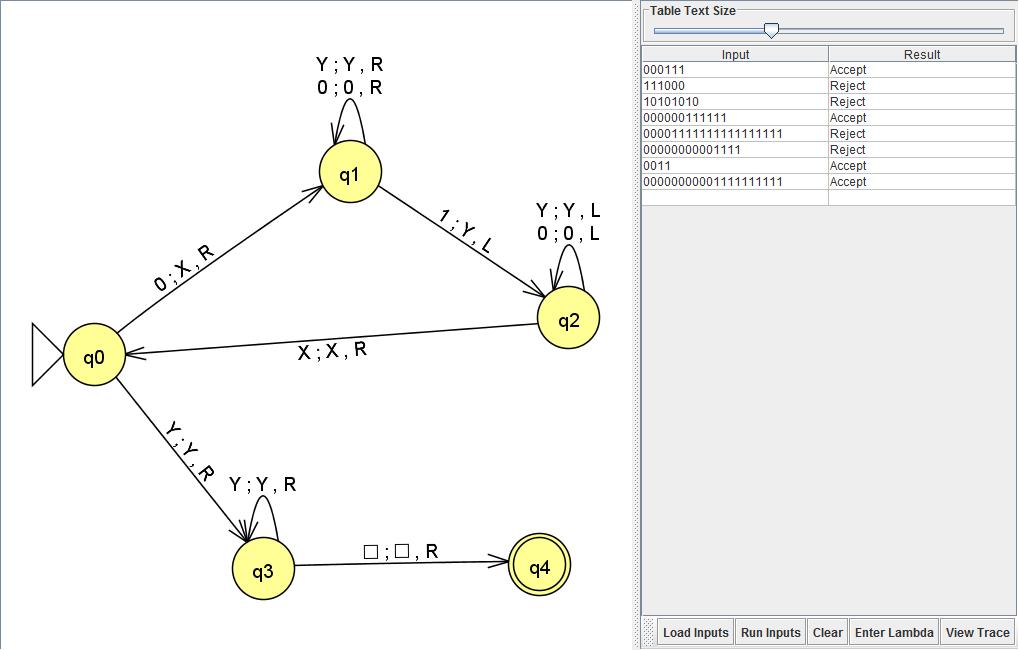The height and width of the screenshot is (650, 1019).
Task: Click the '0 ; 0 , L' loop label above q2
Action: [568, 233]
